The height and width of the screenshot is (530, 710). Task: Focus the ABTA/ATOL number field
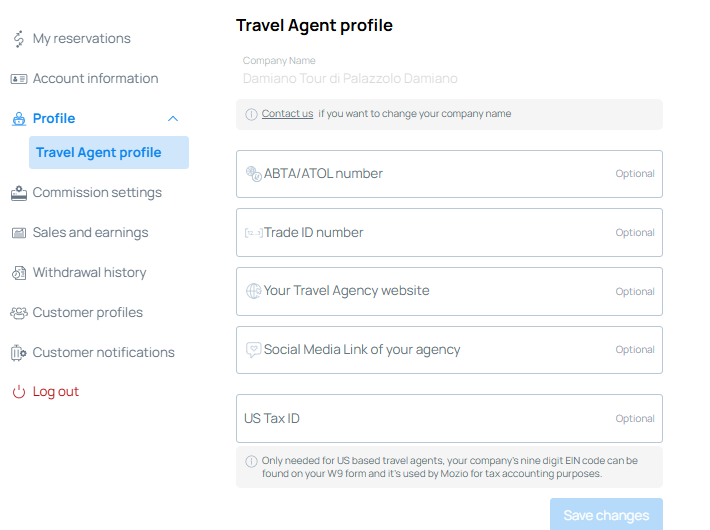click(449, 174)
